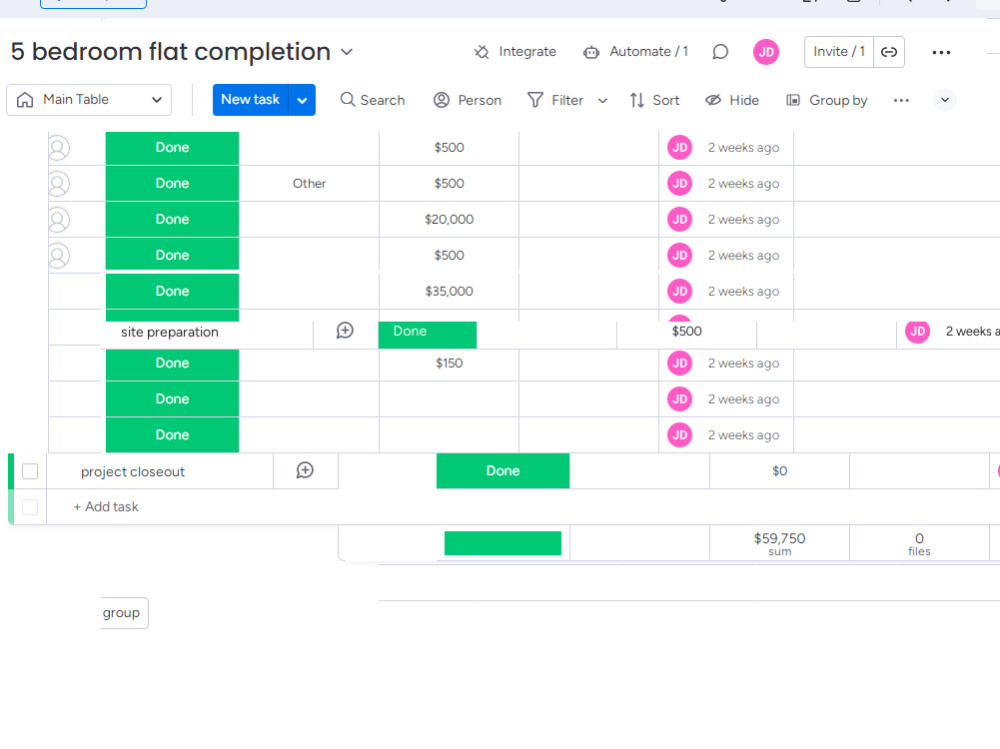Click JD avatar in the $150 row
This screenshot has width=1000, height=749.
coord(680,363)
